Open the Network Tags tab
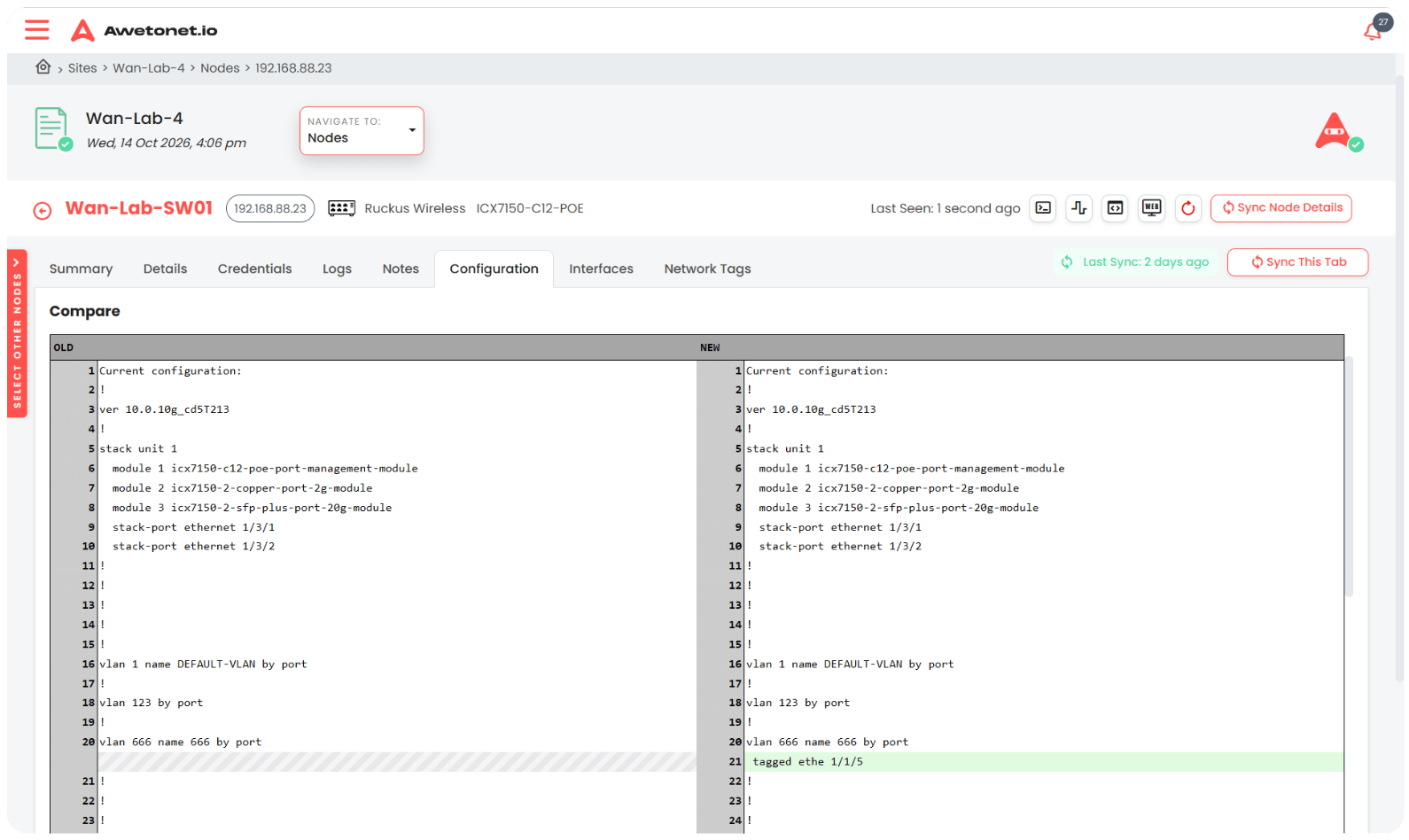The height and width of the screenshot is (840, 1409). click(707, 269)
